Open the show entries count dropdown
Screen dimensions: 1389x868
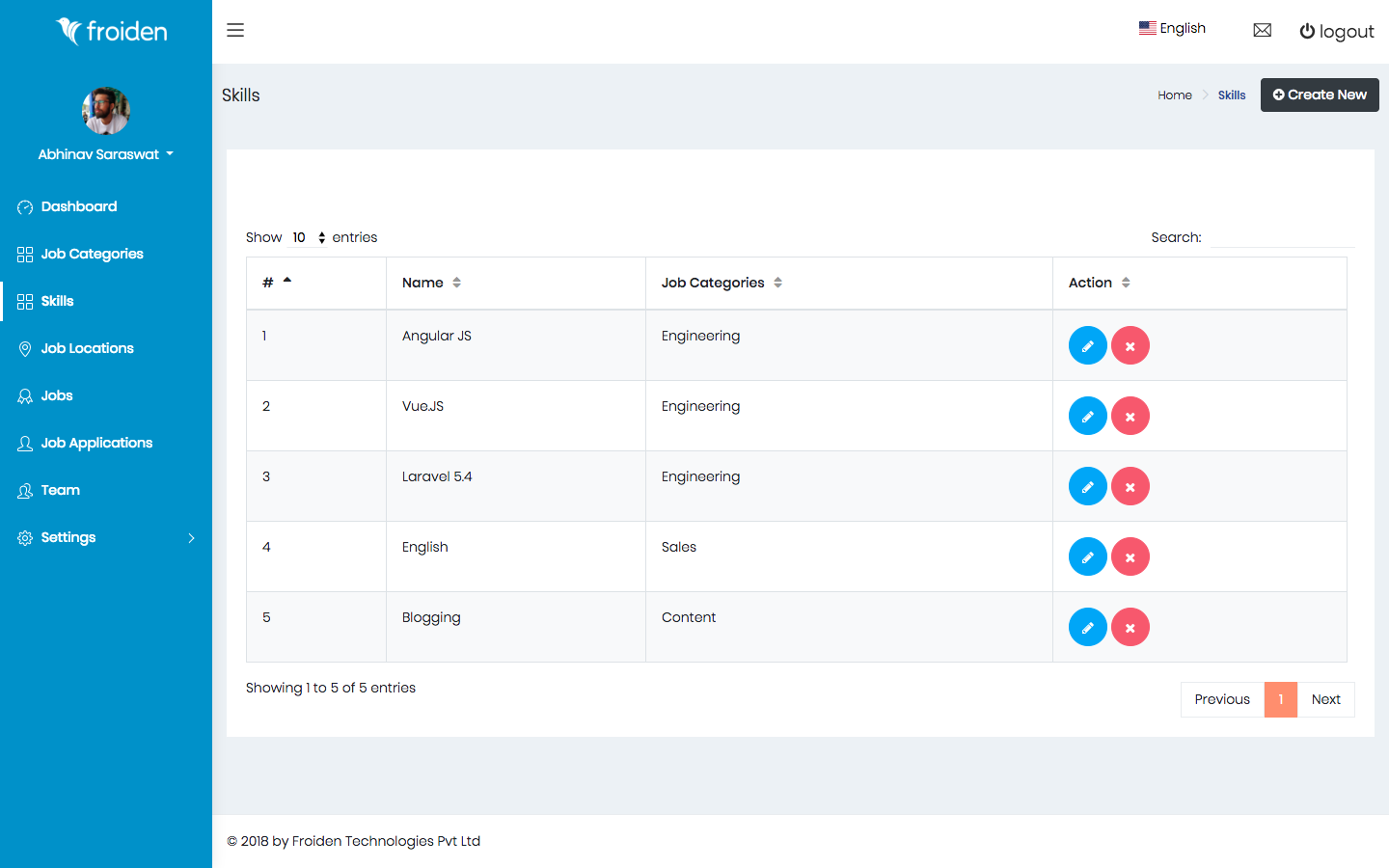pos(309,237)
